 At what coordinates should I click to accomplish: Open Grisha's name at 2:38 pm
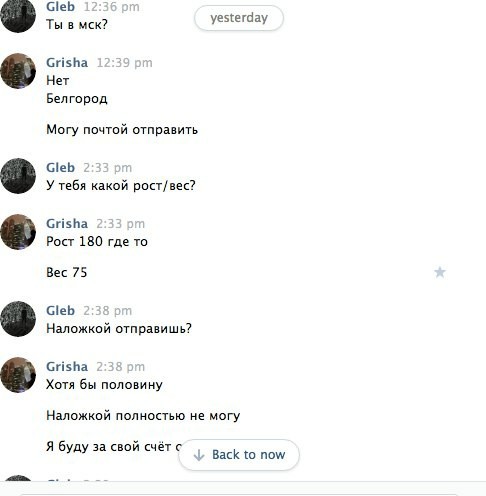[67, 367]
